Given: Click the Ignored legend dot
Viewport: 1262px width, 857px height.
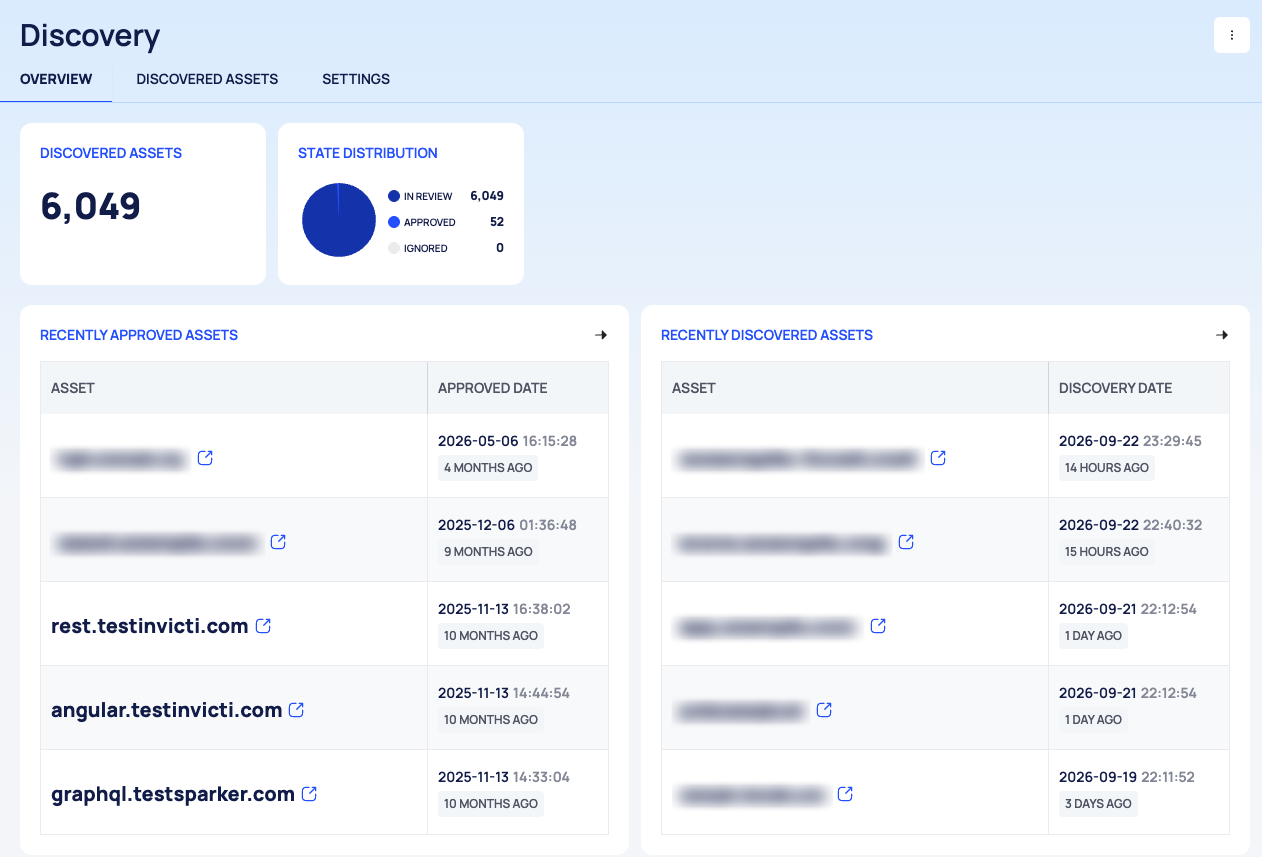Looking at the screenshot, I should point(394,248).
